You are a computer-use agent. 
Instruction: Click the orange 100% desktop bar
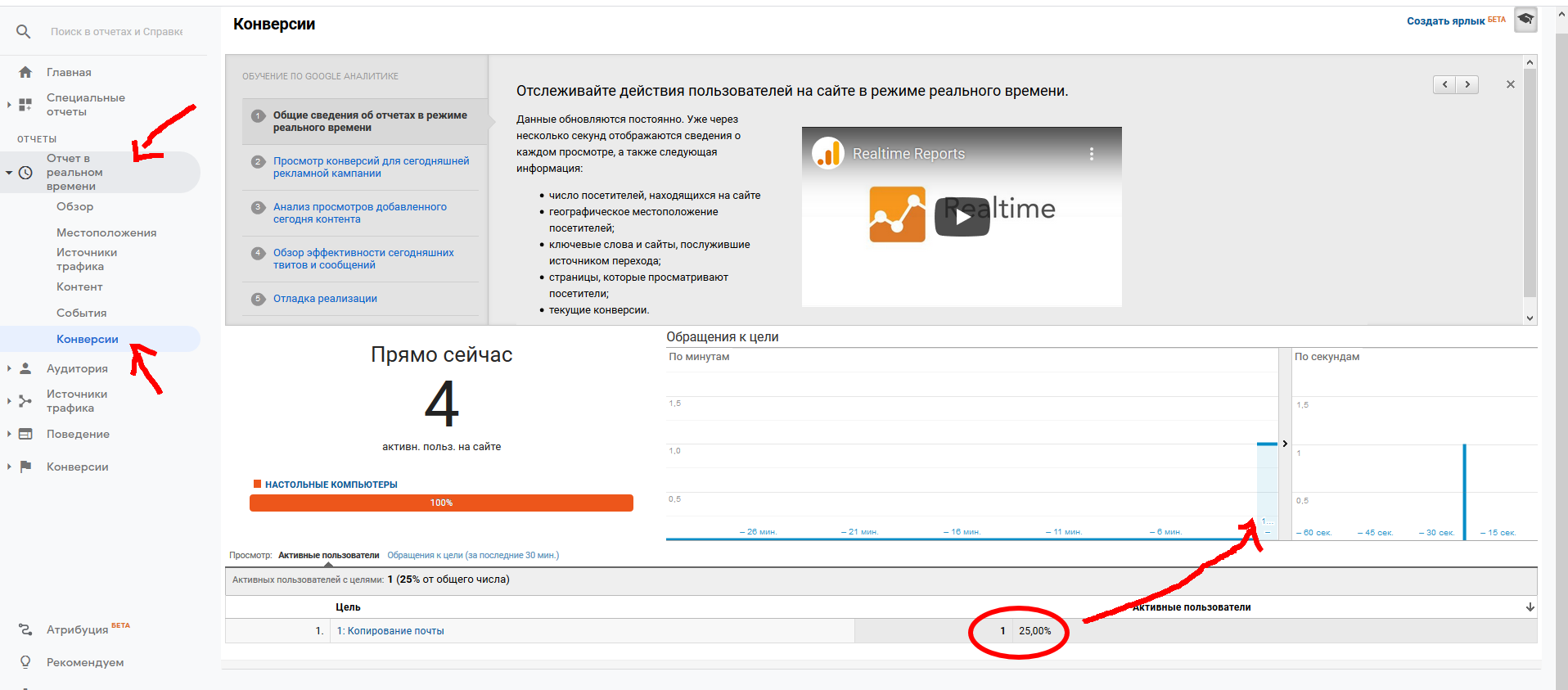coord(441,503)
